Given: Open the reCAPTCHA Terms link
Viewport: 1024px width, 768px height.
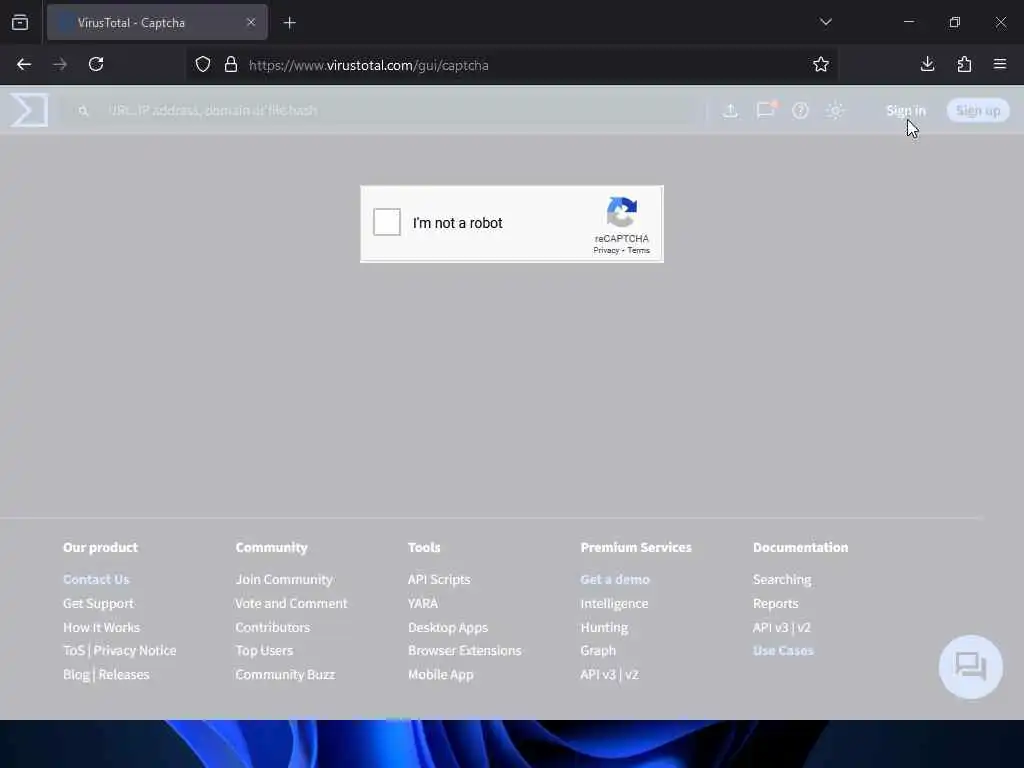Looking at the screenshot, I should point(639,250).
